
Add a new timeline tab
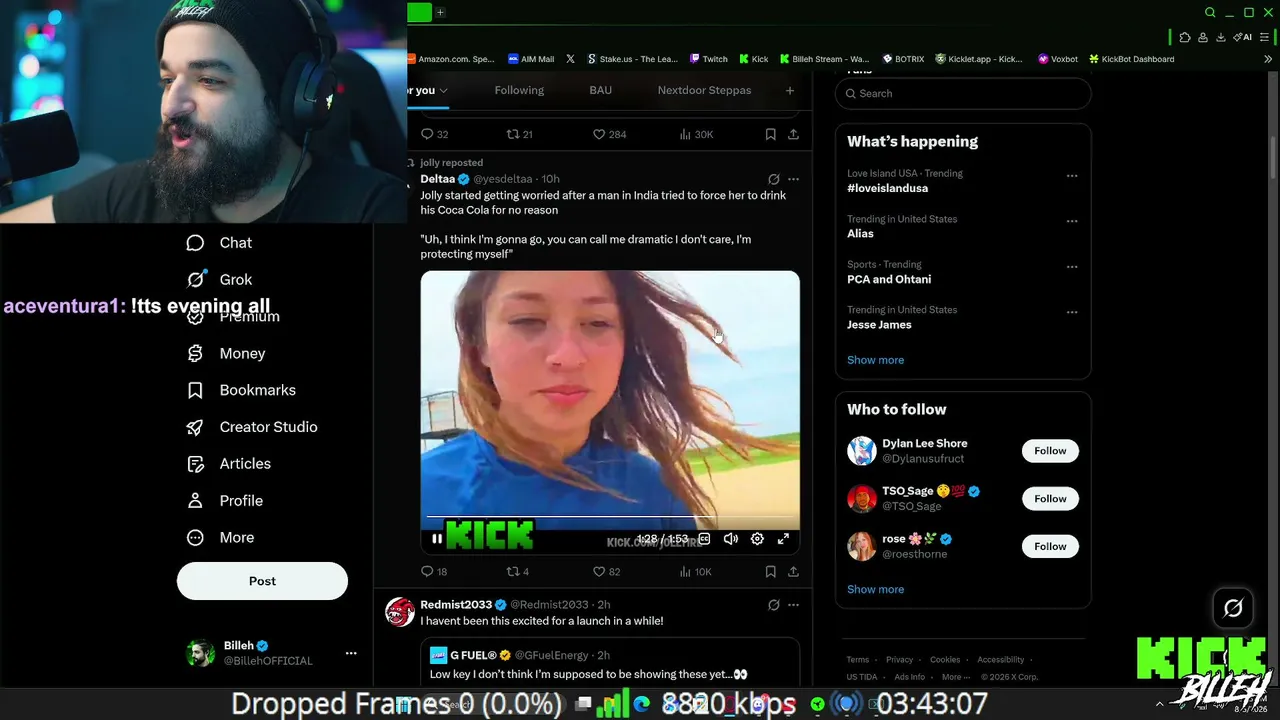[790, 90]
